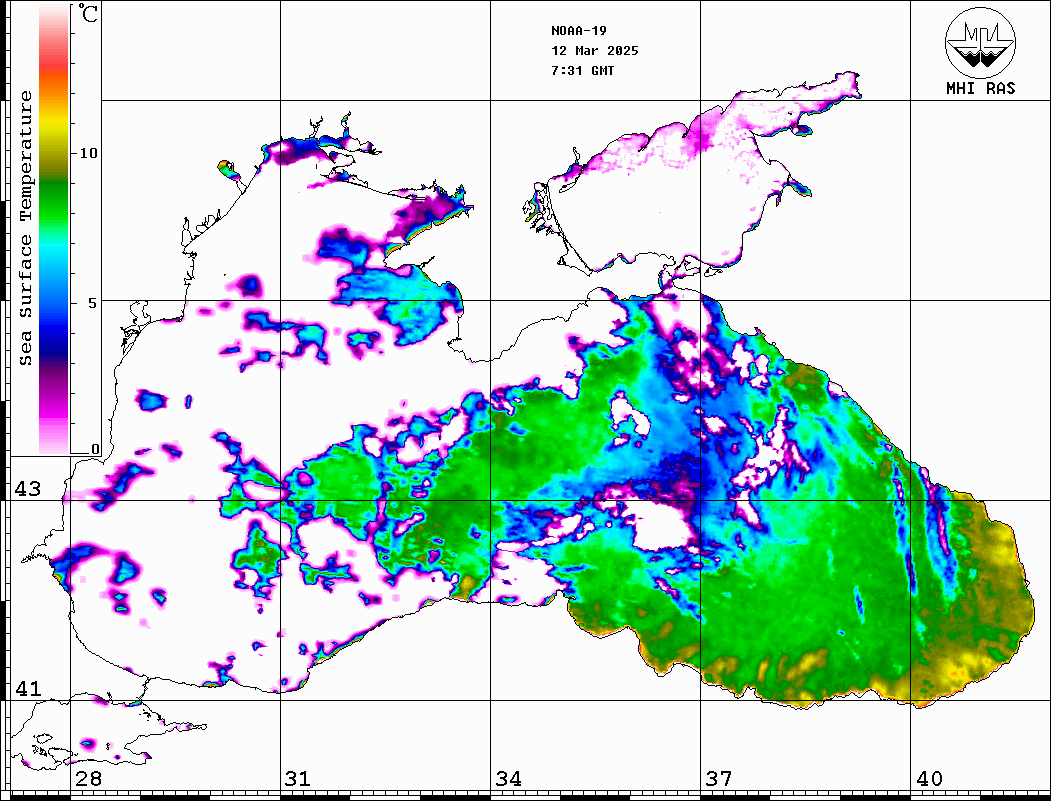Click the longitude label '31'
Image resolution: width=1051 pixels, height=801 pixels.
298,779
